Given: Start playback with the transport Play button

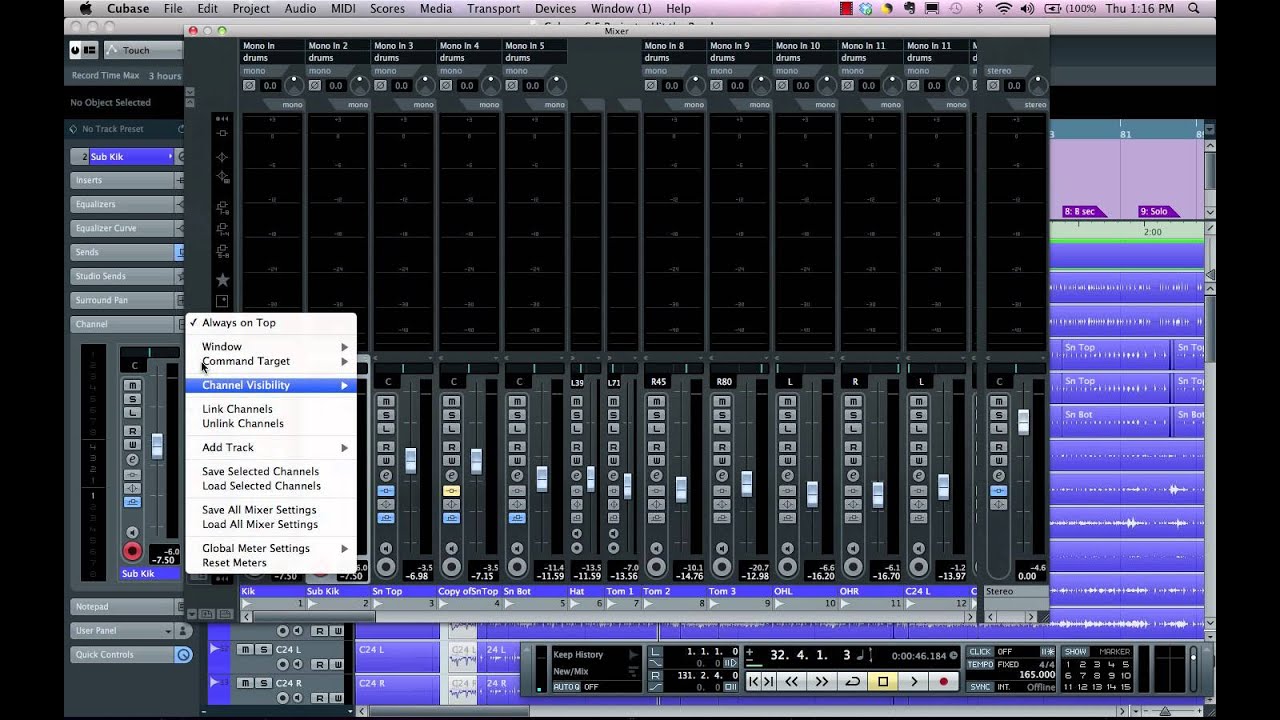Looking at the screenshot, I should (x=913, y=681).
